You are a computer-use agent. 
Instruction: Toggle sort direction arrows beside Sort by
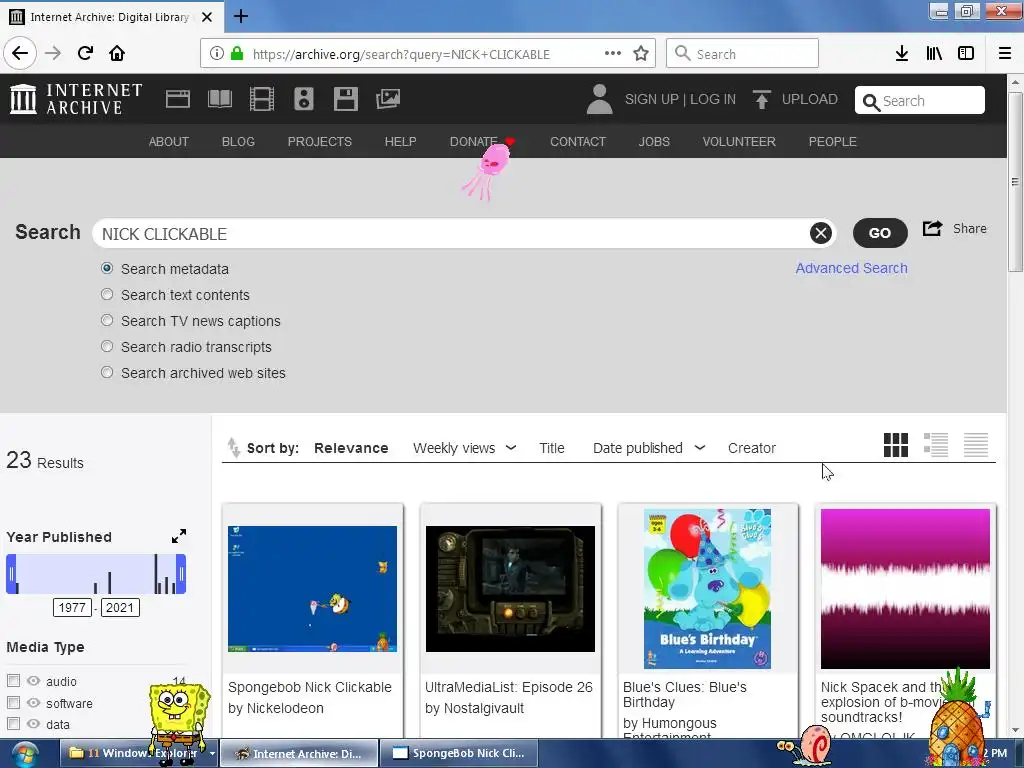click(x=233, y=447)
